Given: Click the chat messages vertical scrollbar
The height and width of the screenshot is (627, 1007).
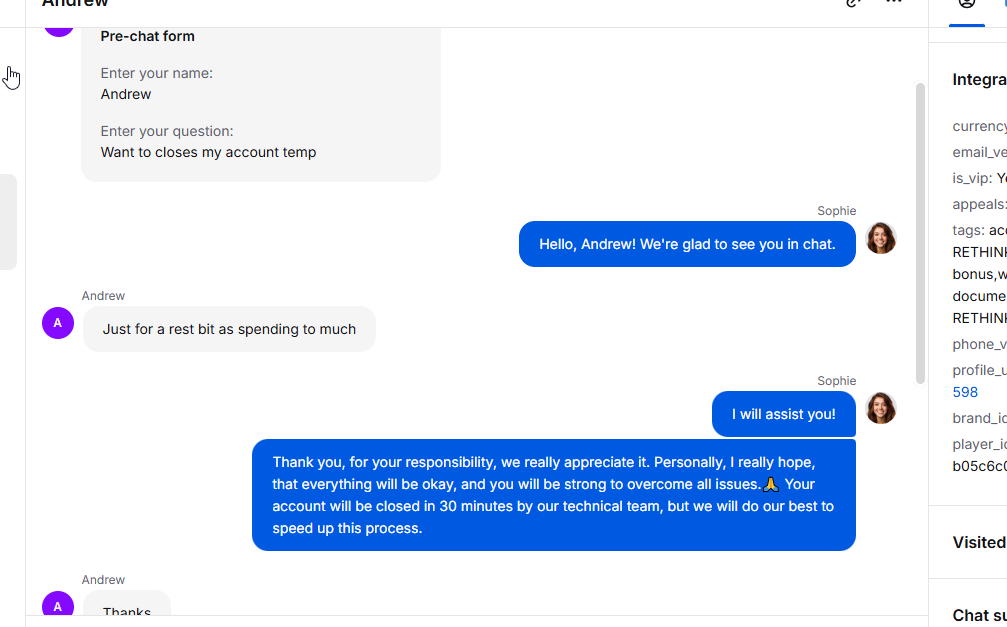Looking at the screenshot, I should point(920,232).
